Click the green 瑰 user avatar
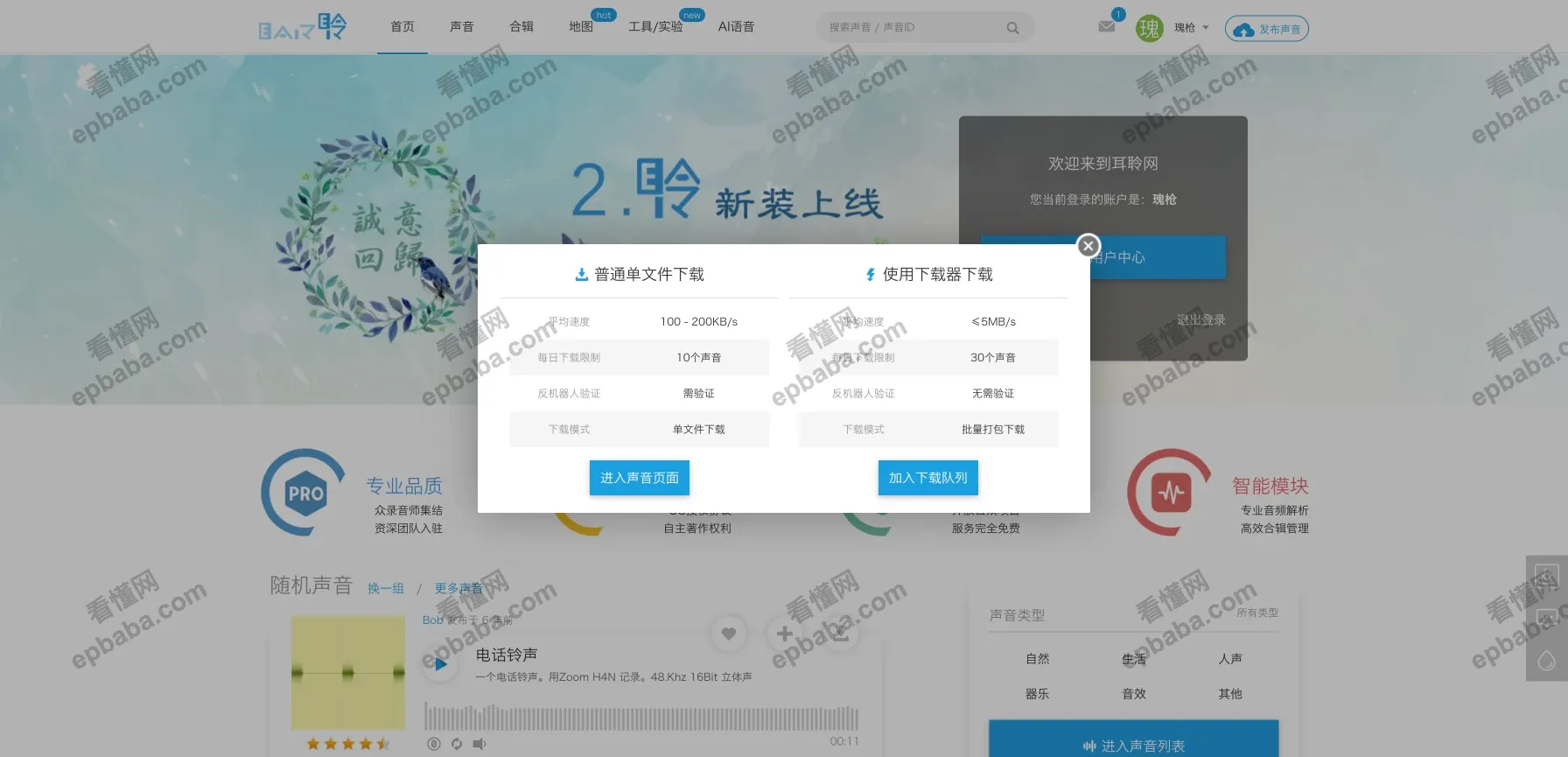 [1149, 28]
